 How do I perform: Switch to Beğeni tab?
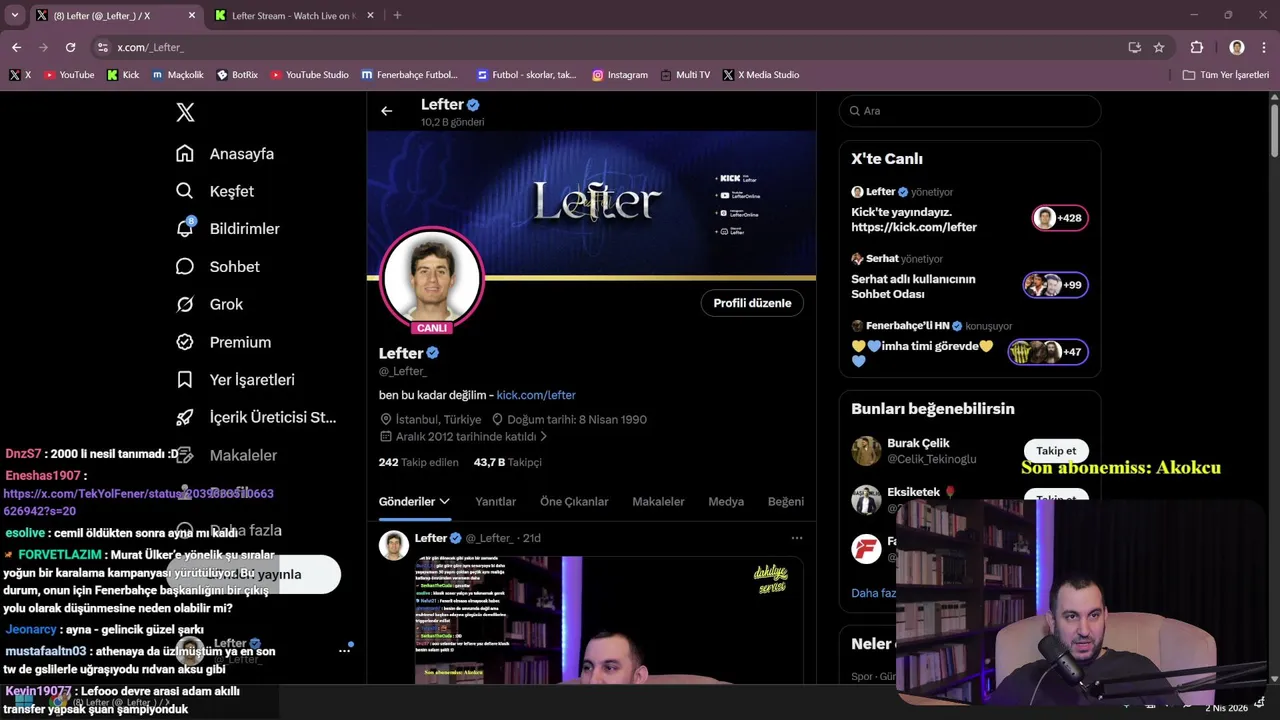coord(786,502)
